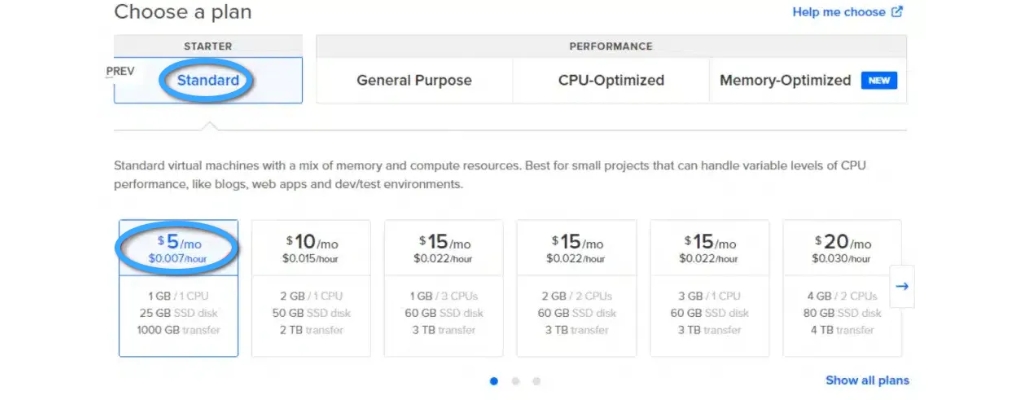
Task: Click the external link icon beside Help me choose
Action: (x=897, y=12)
